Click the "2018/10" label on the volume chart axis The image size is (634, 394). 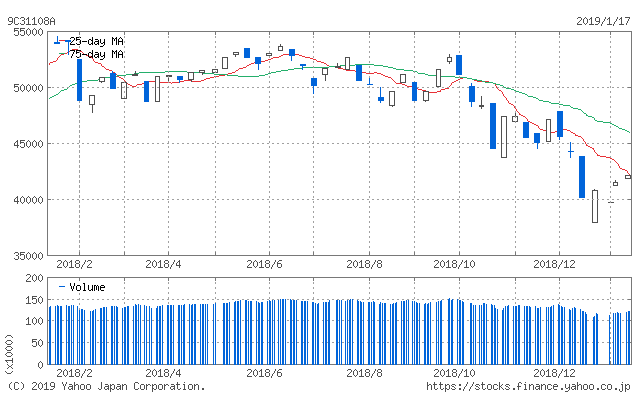[x=454, y=373]
